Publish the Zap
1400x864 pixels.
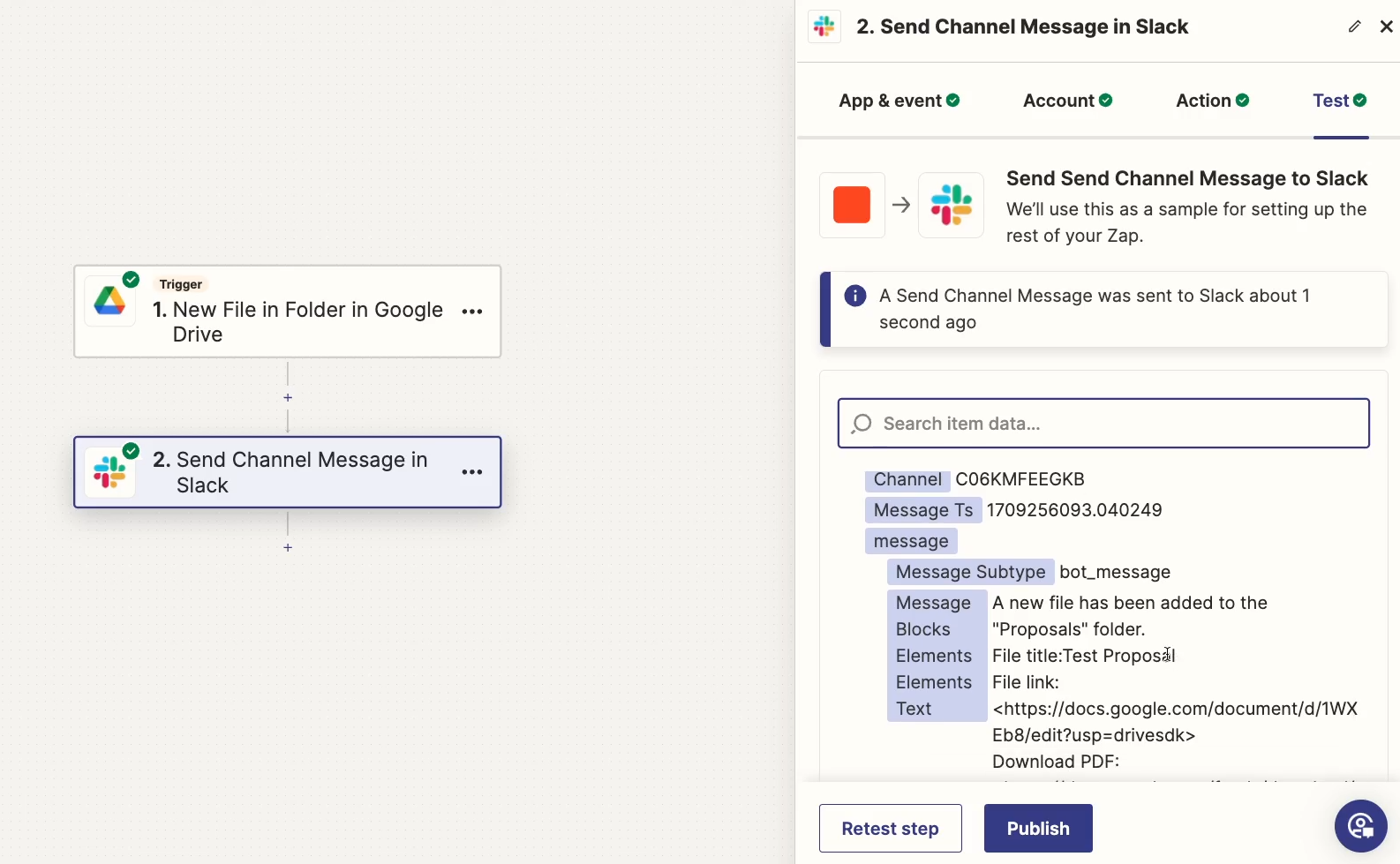click(x=1038, y=829)
